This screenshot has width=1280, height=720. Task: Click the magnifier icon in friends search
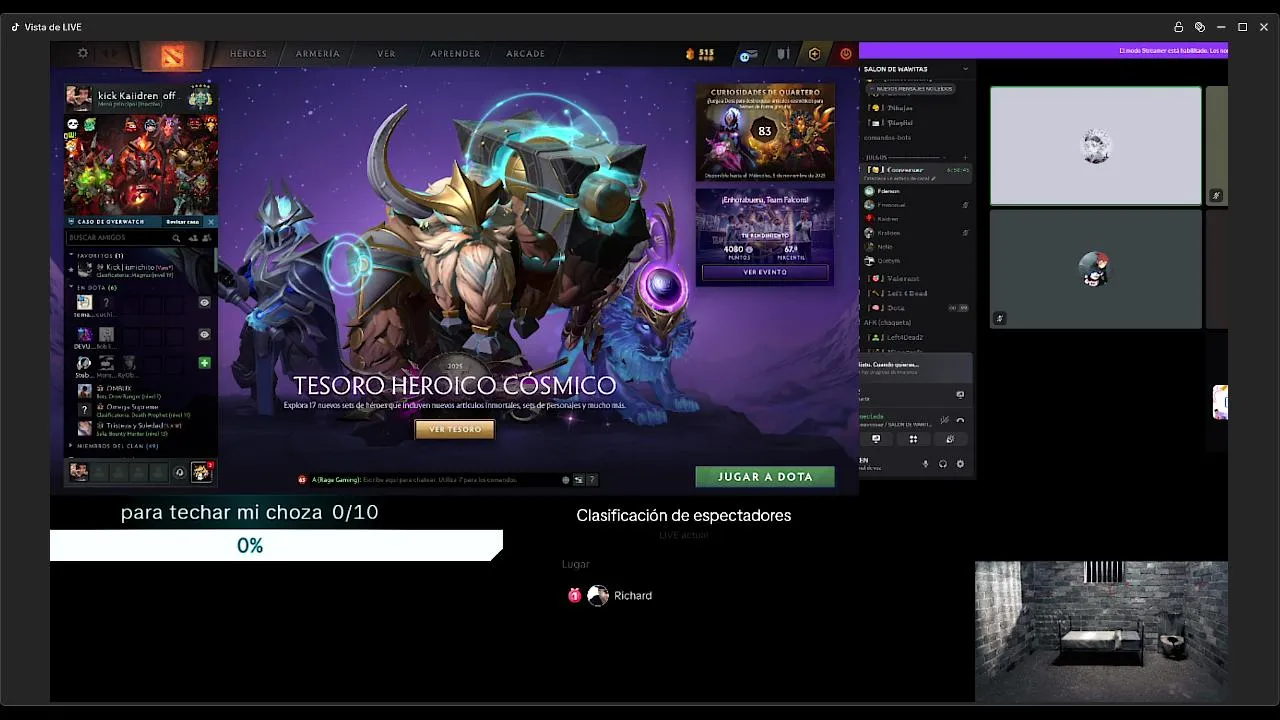tap(176, 238)
